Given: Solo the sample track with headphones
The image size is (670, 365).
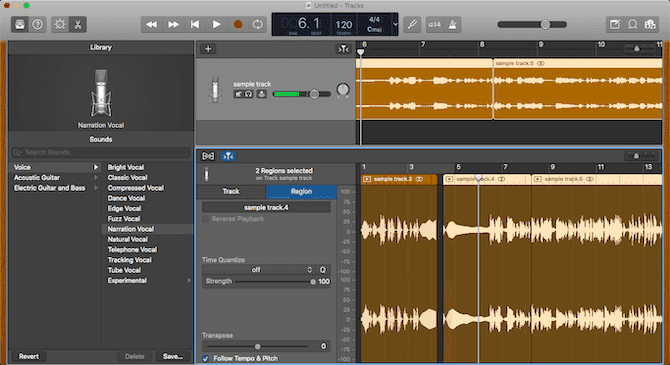Looking at the screenshot, I should click(x=248, y=94).
